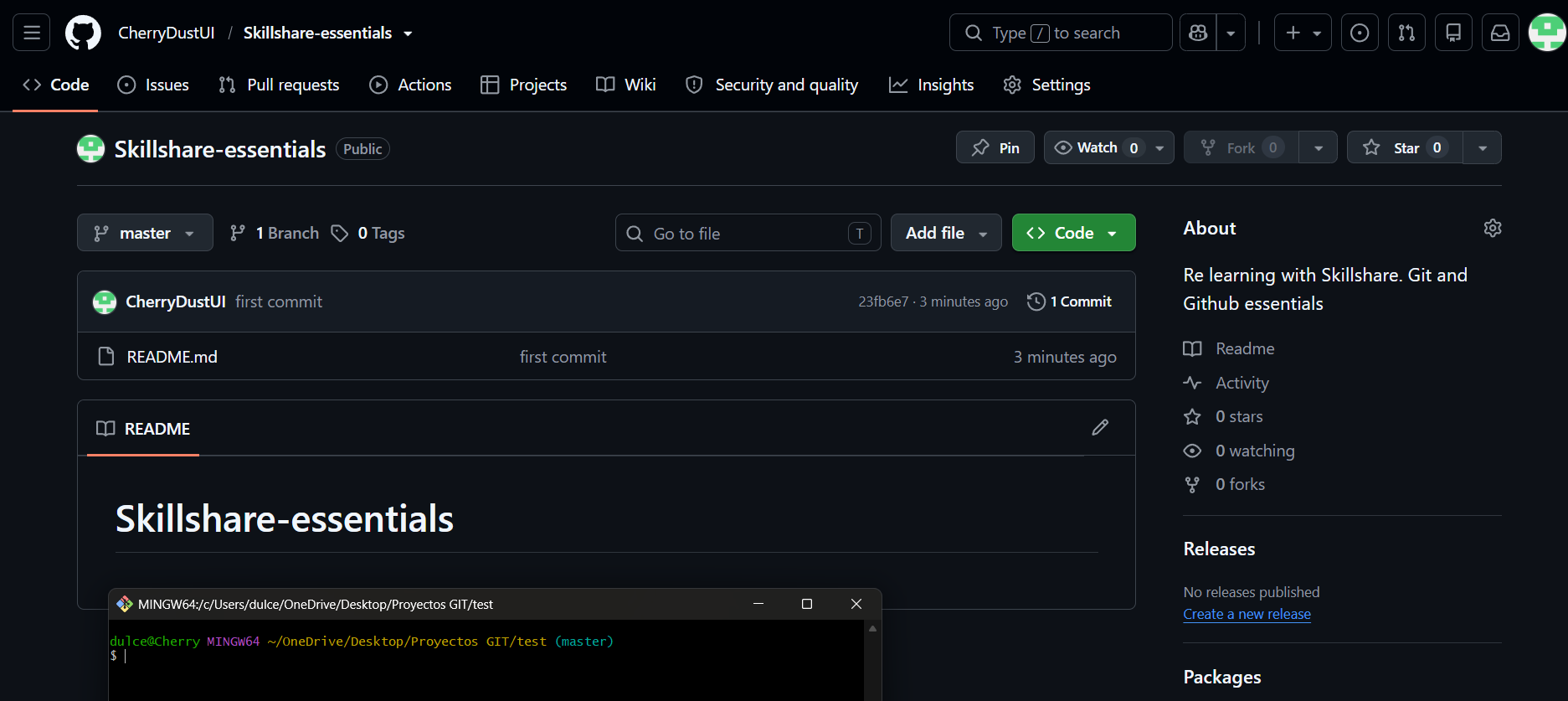Open the 0 stars link
This screenshot has width=1568, height=701.
pos(1223,416)
